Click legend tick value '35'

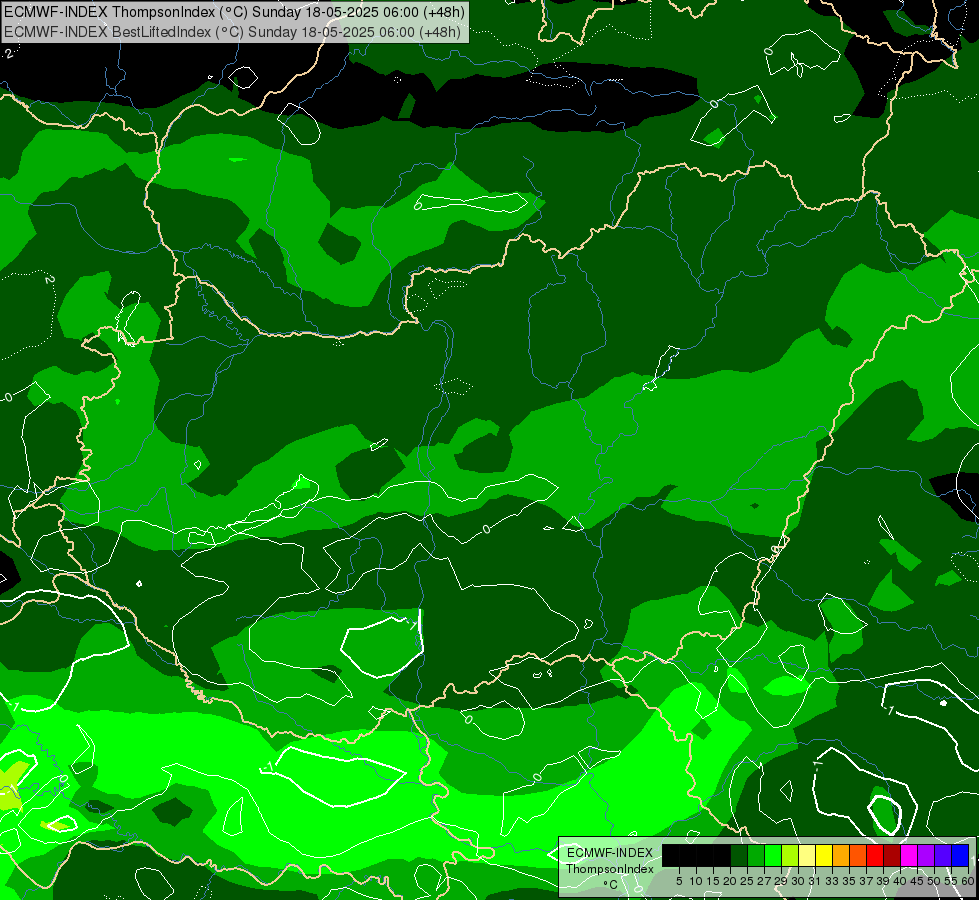click(849, 881)
